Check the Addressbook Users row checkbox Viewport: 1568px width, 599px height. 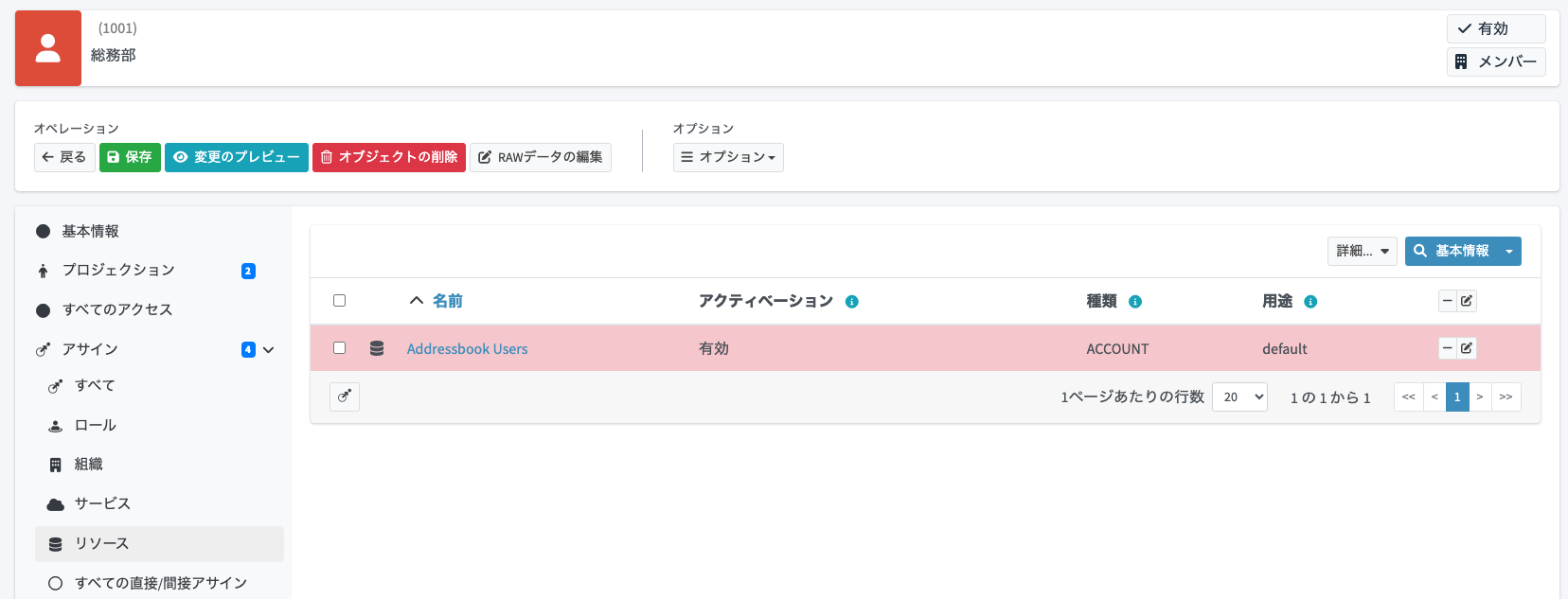coord(339,348)
